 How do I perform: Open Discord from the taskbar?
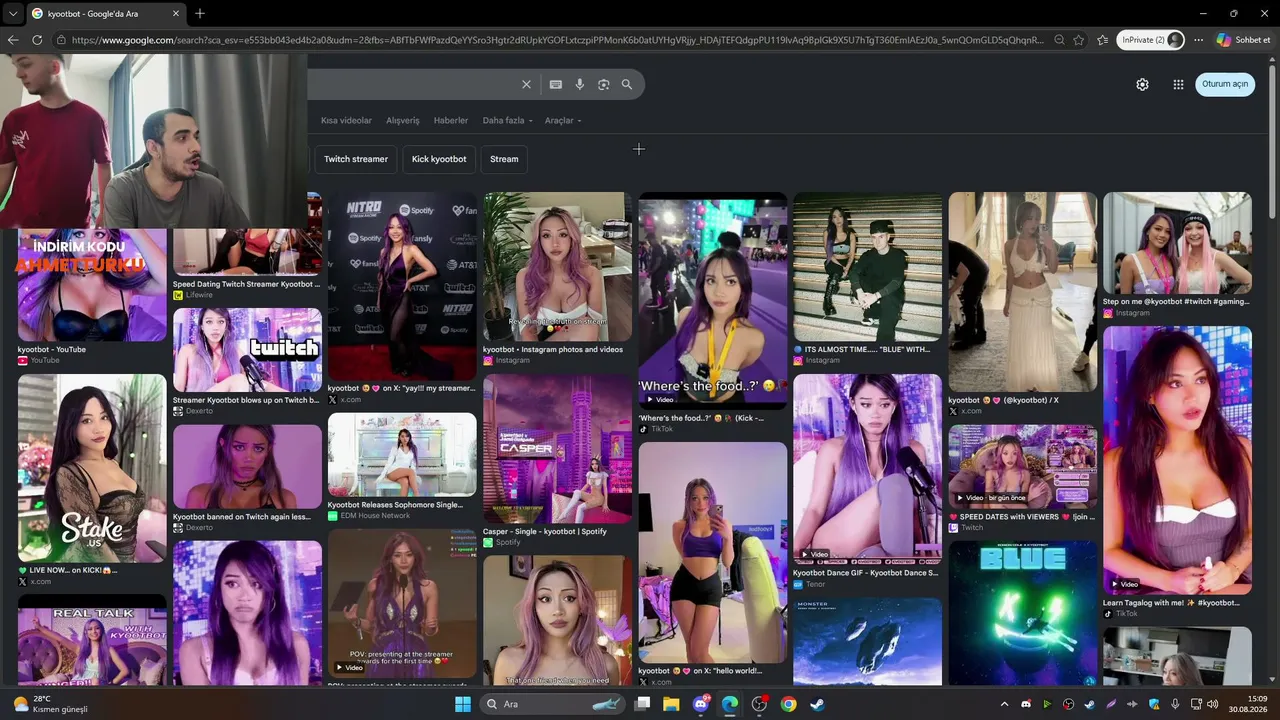[x=701, y=704]
